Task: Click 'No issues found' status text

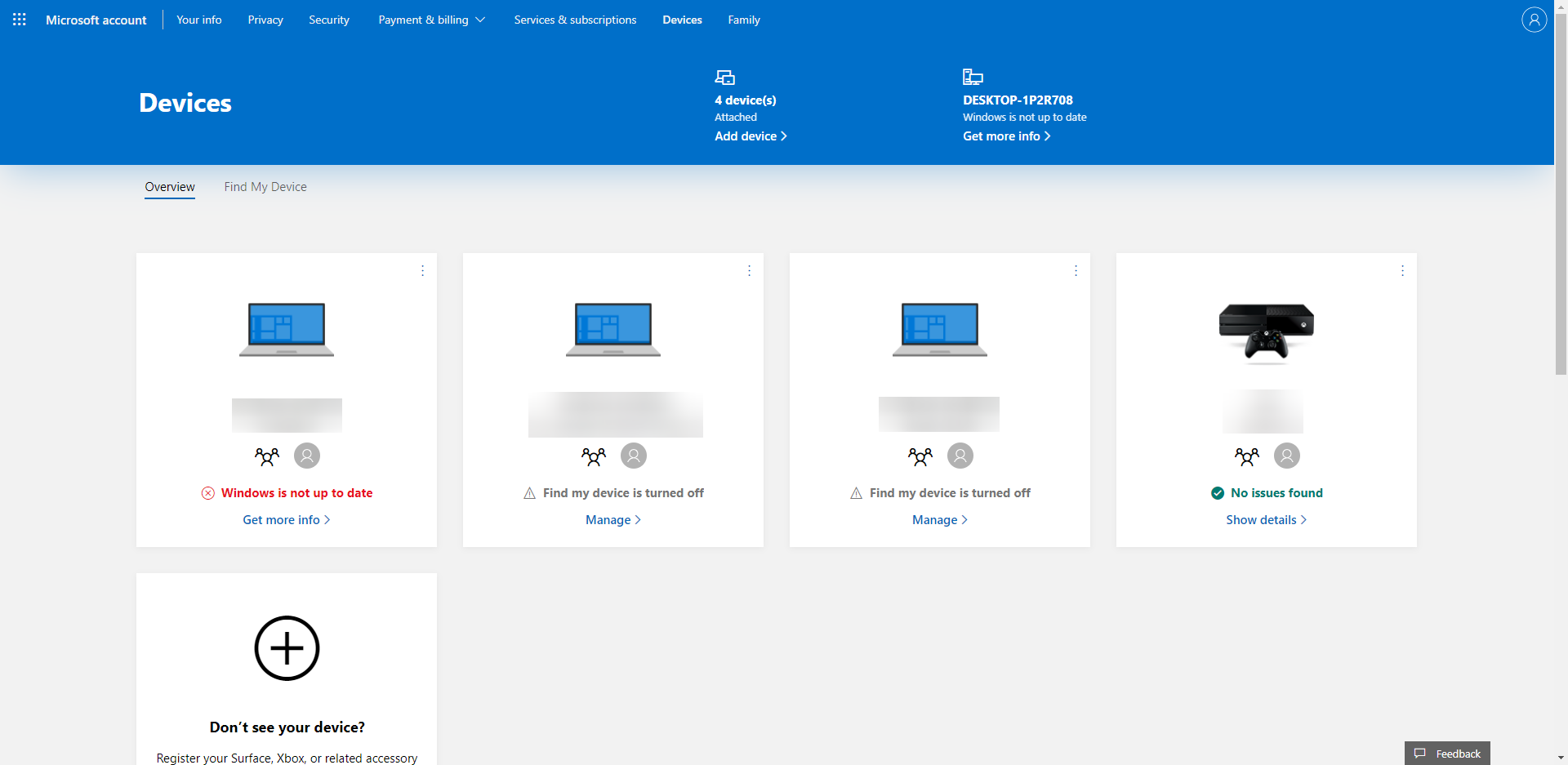Action: coord(1276,493)
